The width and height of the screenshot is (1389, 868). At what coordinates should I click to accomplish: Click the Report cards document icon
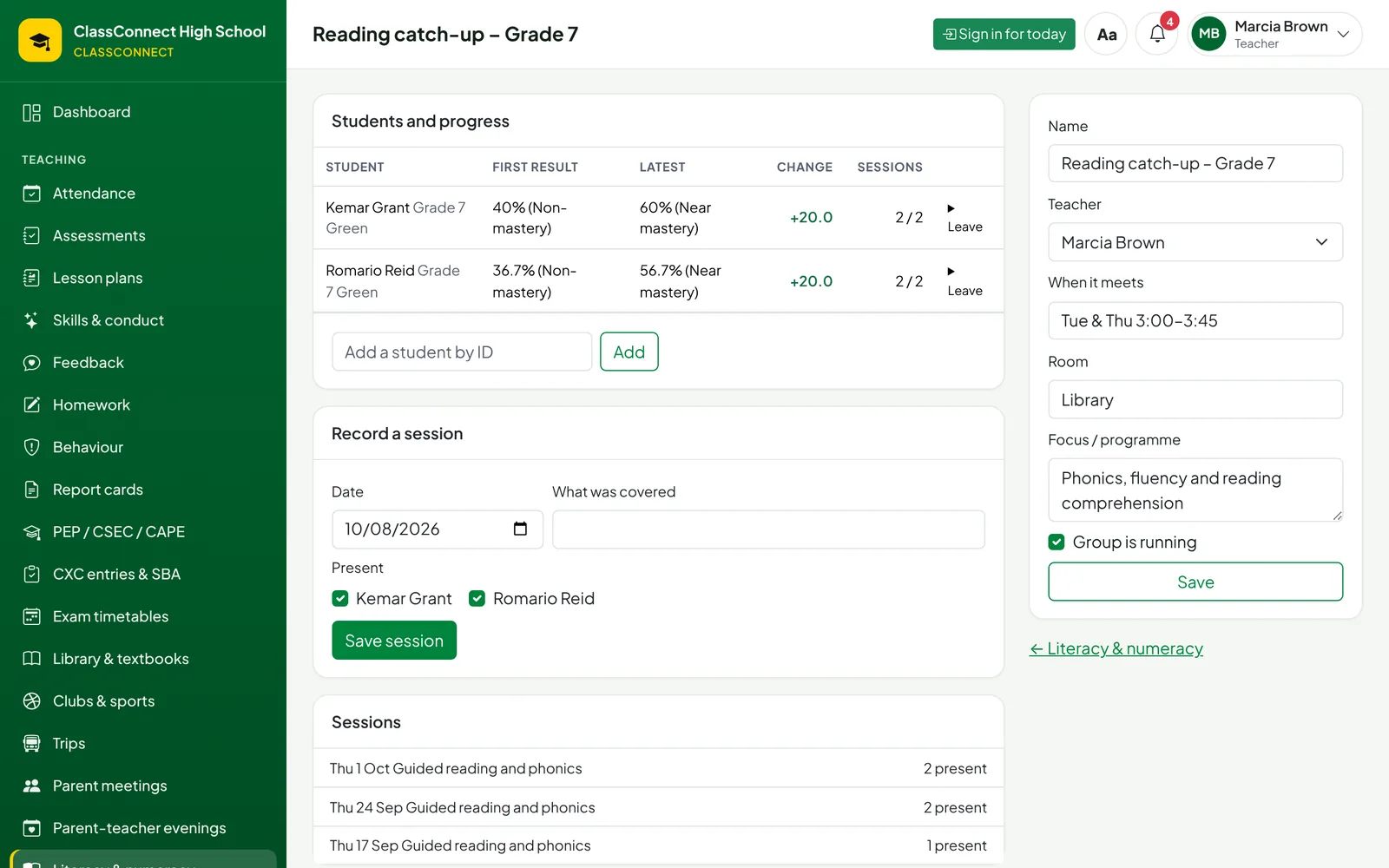(32, 490)
